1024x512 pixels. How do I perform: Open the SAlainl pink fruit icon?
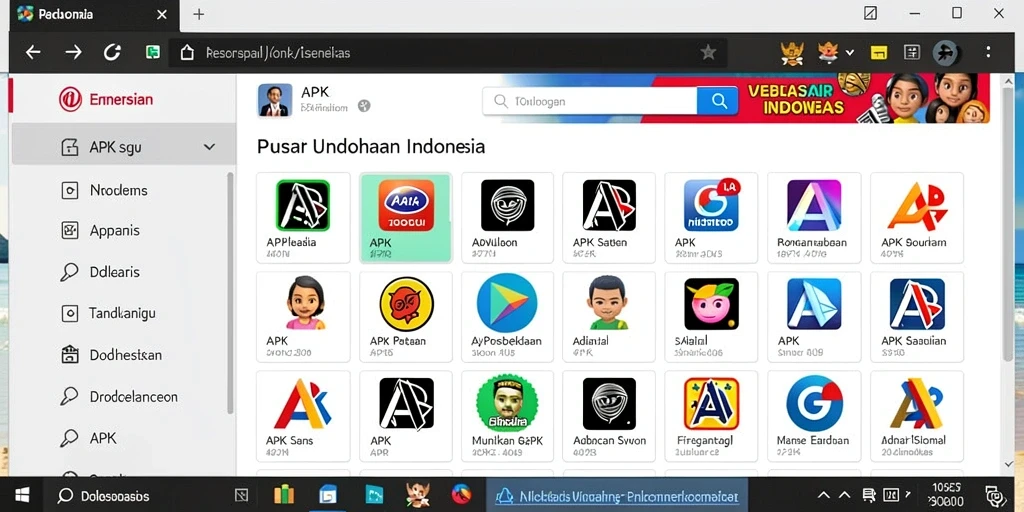711,304
